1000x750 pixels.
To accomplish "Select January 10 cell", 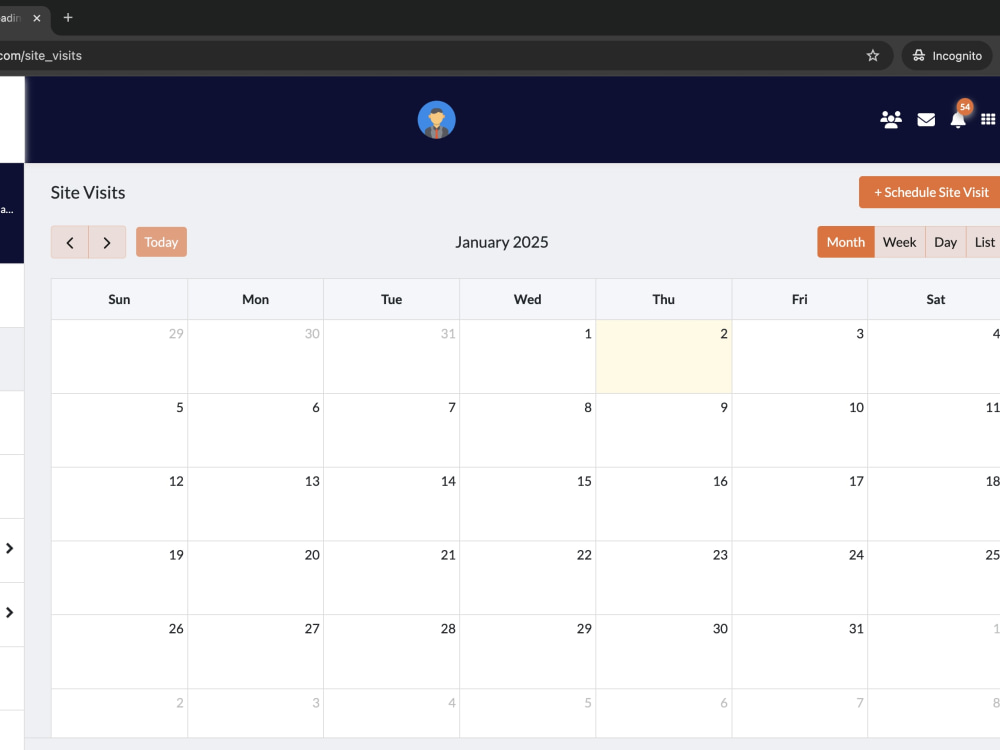I will [x=799, y=430].
